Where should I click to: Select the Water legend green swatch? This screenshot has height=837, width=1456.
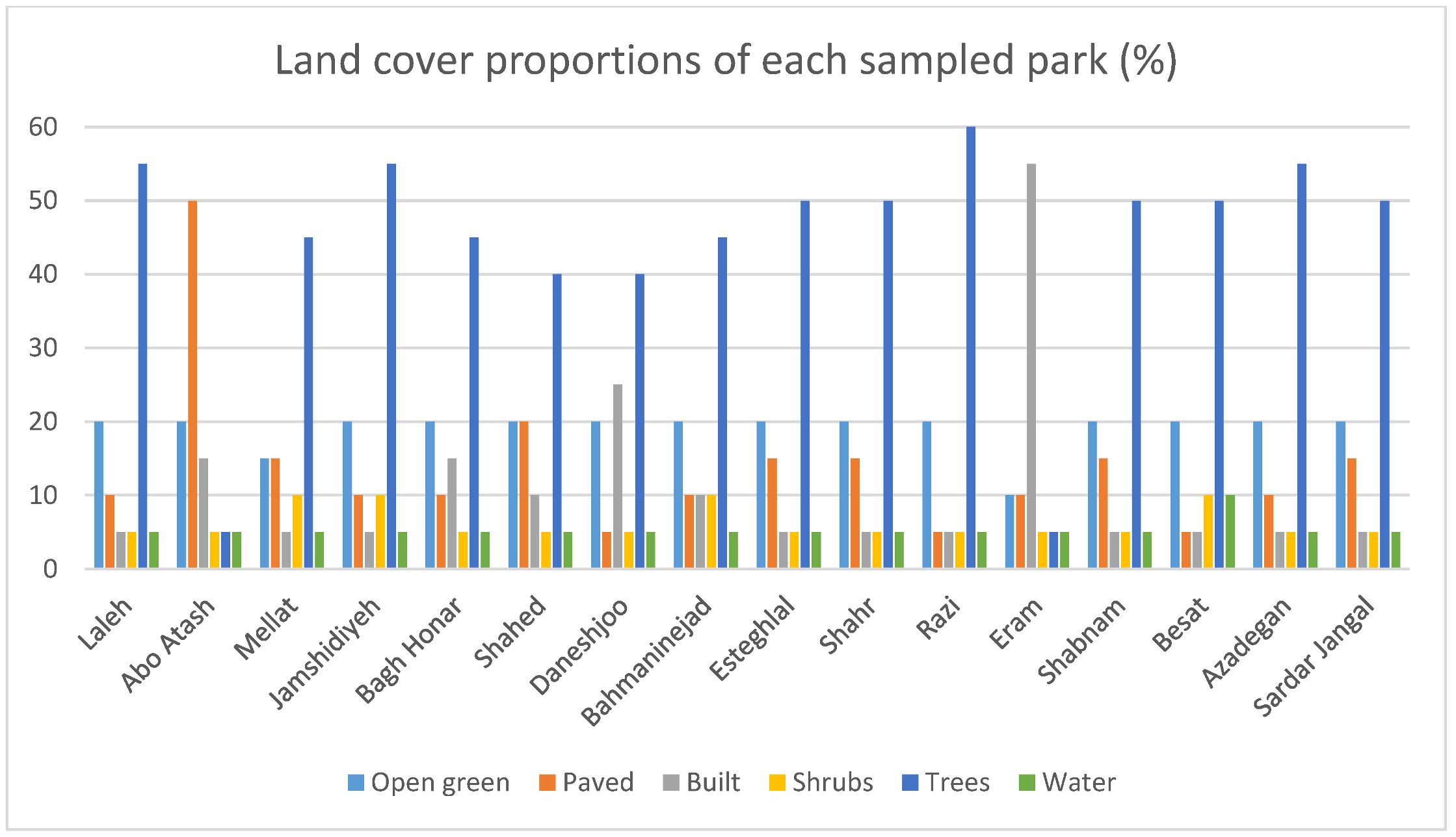coord(1027,782)
